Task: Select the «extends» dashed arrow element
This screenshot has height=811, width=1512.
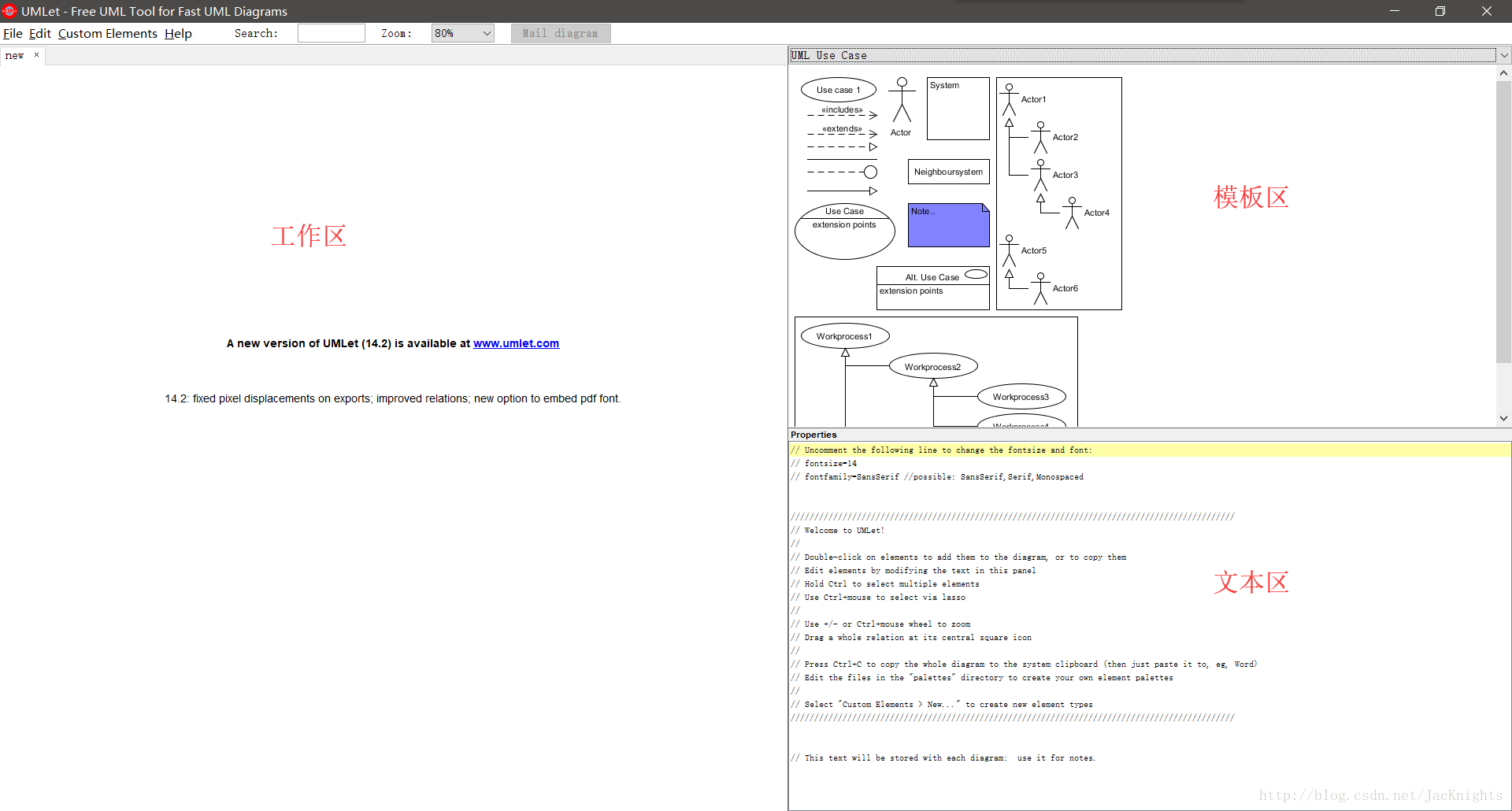Action: pos(842,131)
